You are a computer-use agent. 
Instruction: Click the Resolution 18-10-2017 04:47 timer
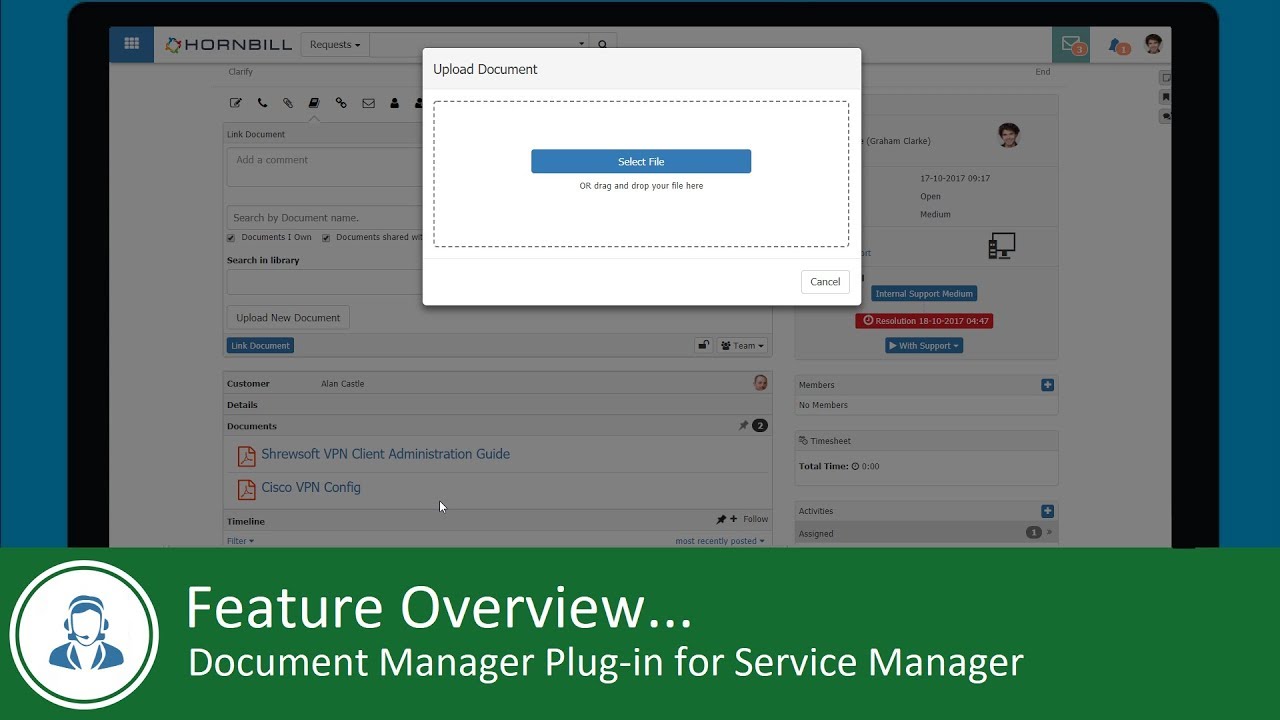[x=924, y=321]
